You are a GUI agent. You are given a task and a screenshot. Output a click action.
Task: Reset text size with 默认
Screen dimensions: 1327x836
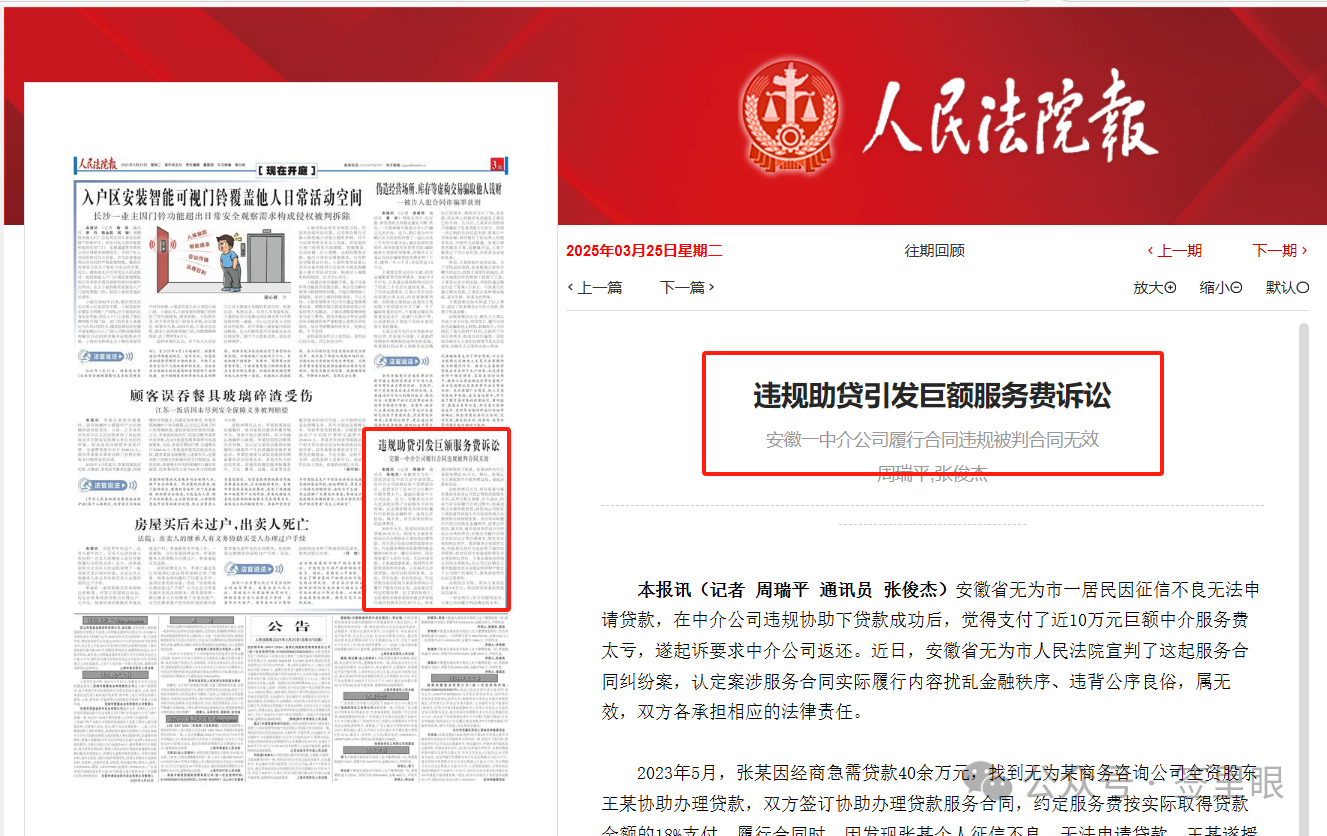1287,287
